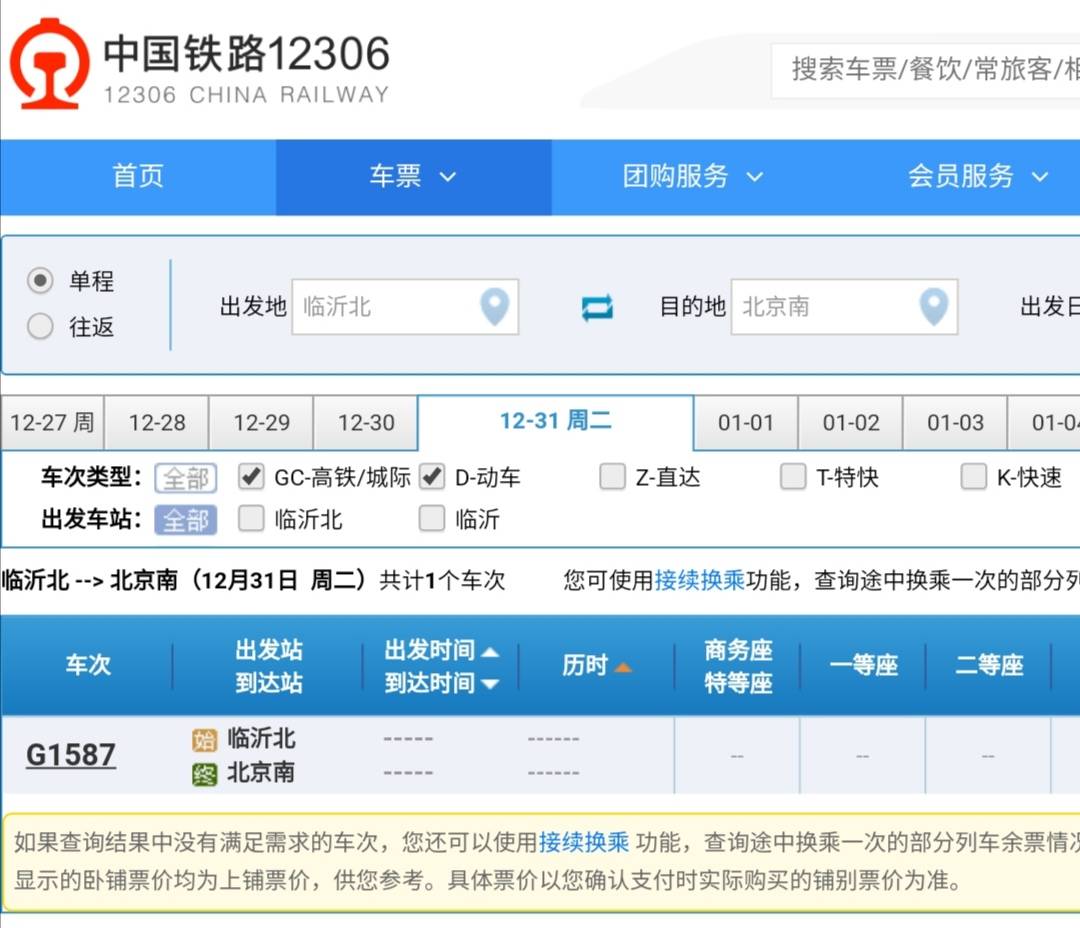
Task: Select the 12-31 周二 date tab
Action: (x=556, y=421)
